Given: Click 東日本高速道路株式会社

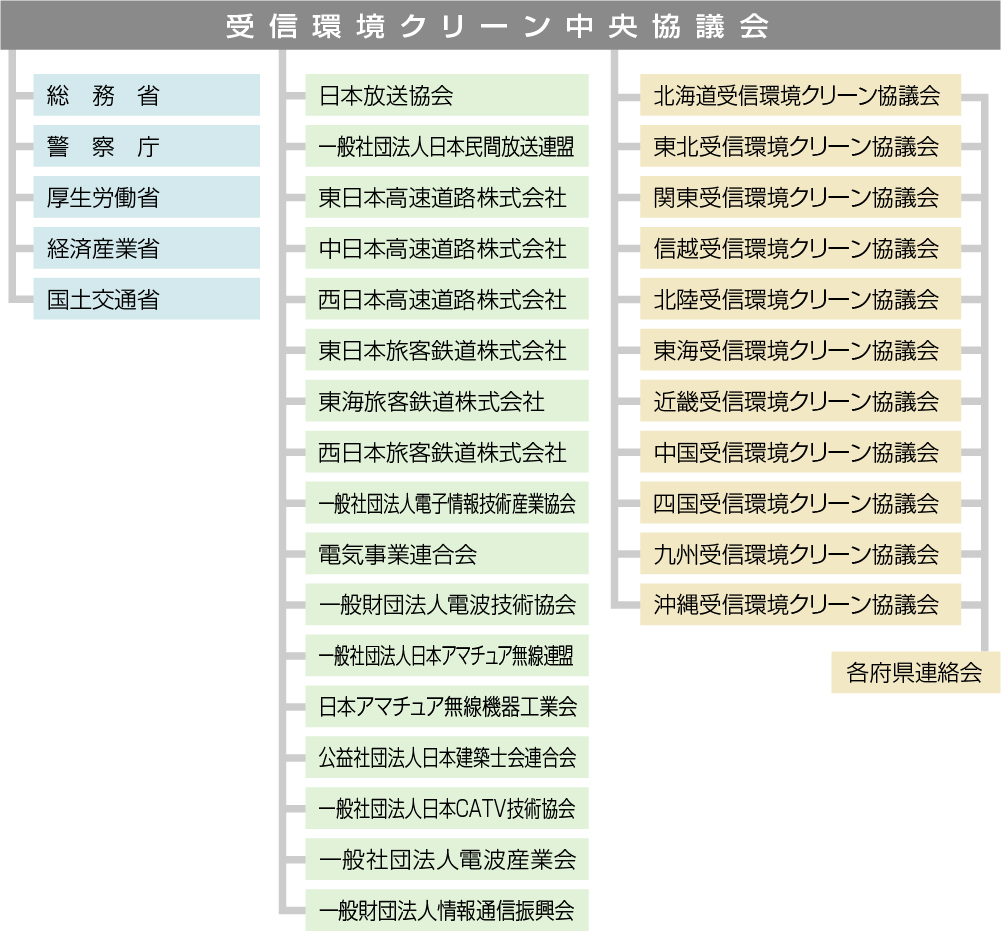Looking at the screenshot, I should (447, 197).
